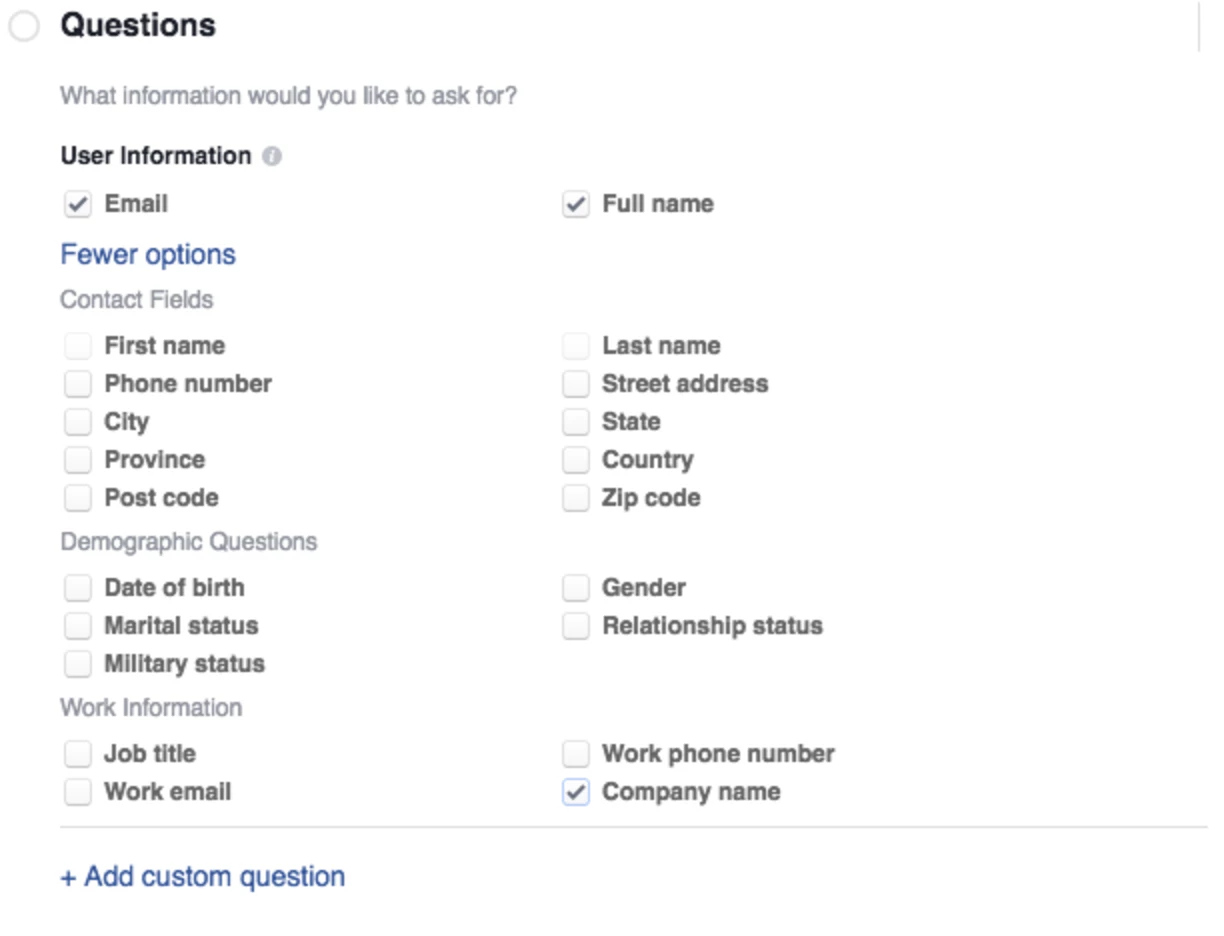Uncheck the Company name checkbox
This screenshot has height=936, width=1224.
click(x=575, y=792)
